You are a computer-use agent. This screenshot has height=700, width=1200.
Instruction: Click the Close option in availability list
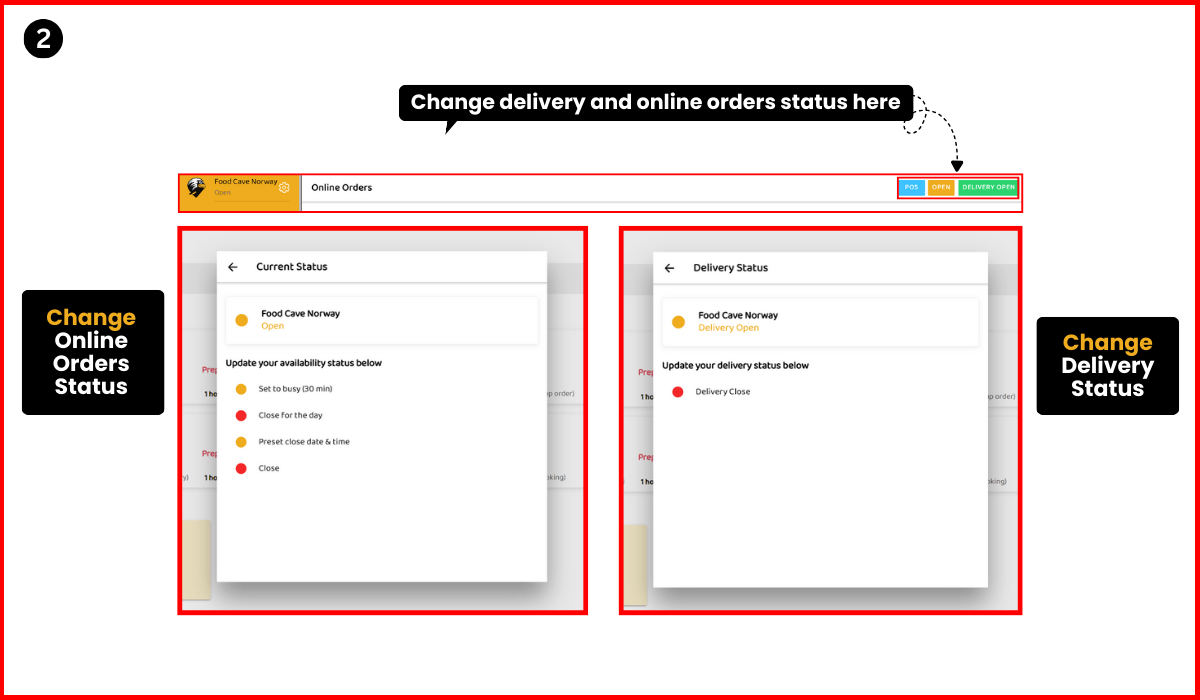point(270,468)
